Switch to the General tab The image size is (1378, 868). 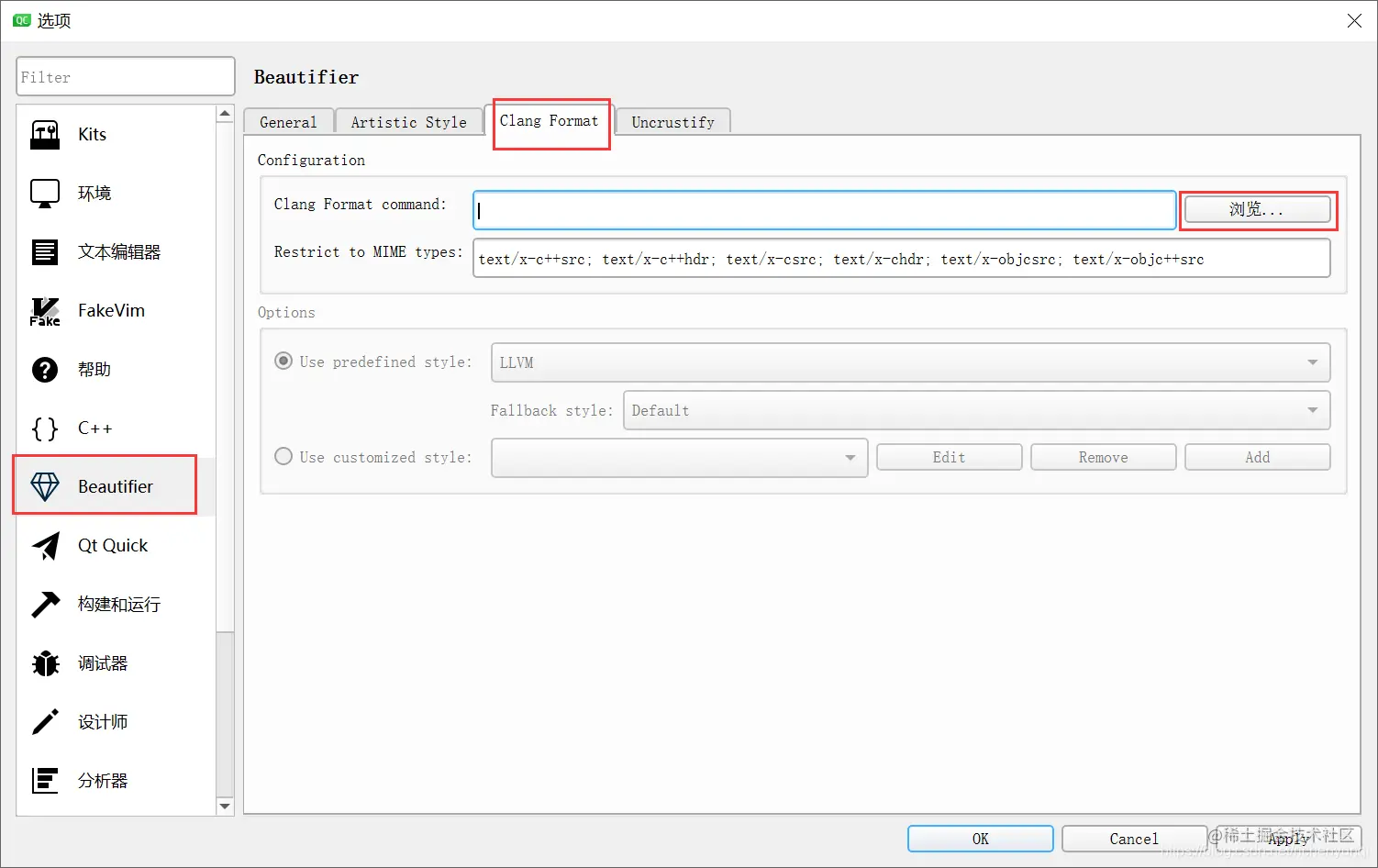[x=288, y=122]
